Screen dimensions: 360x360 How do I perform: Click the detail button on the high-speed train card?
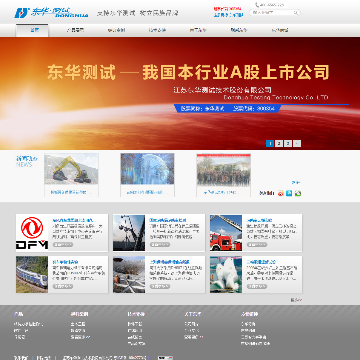[x=63, y=286]
